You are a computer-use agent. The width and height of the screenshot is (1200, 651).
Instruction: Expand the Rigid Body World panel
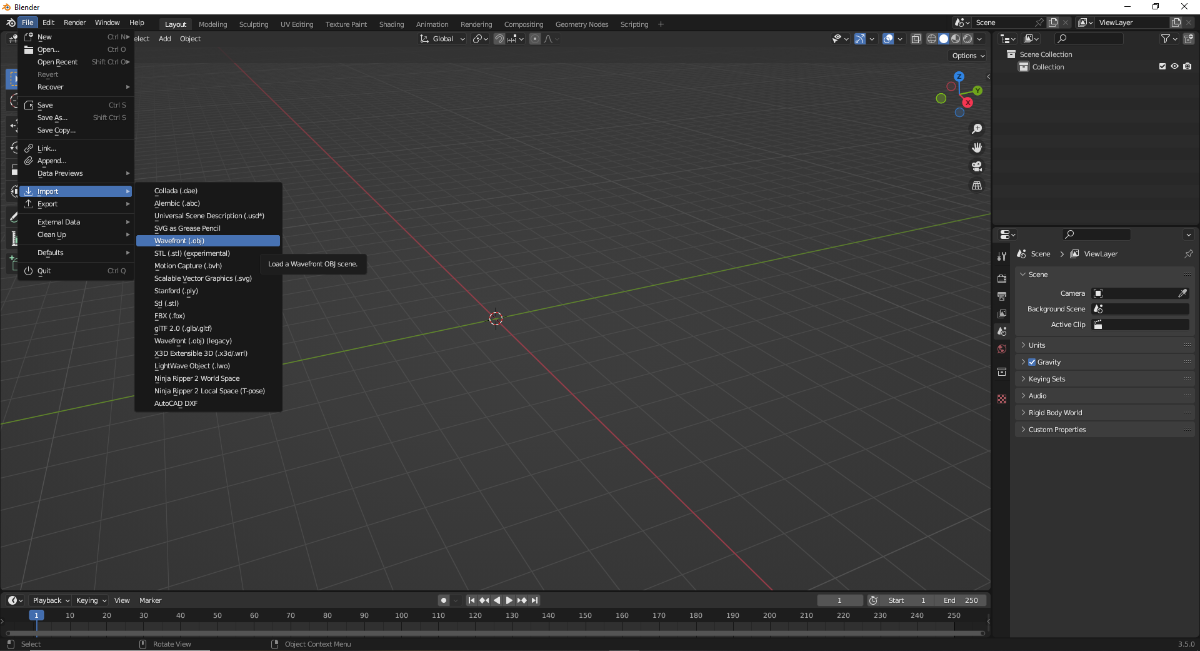[x=1055, y=412]
